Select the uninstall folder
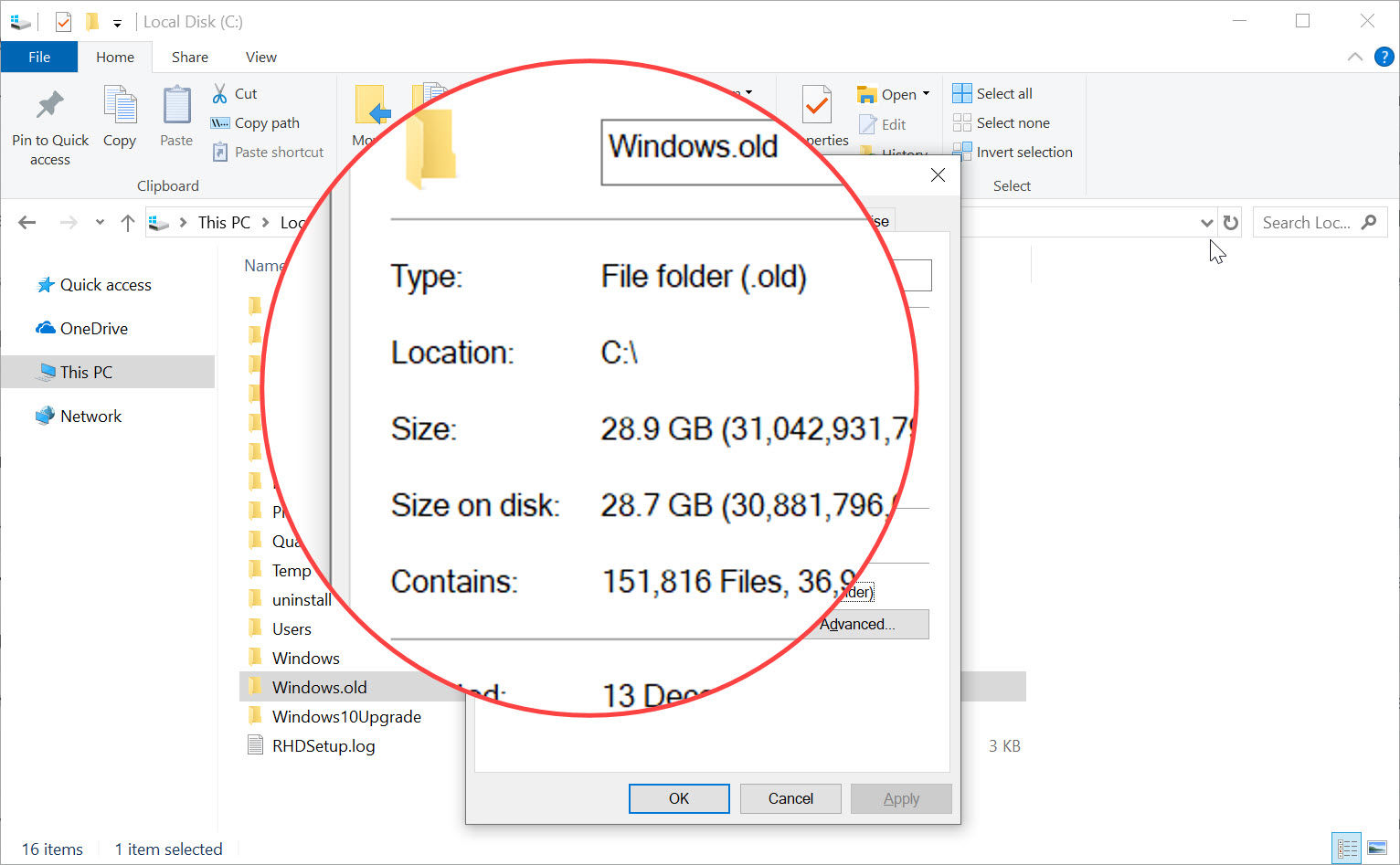 (x=302, y=600)
